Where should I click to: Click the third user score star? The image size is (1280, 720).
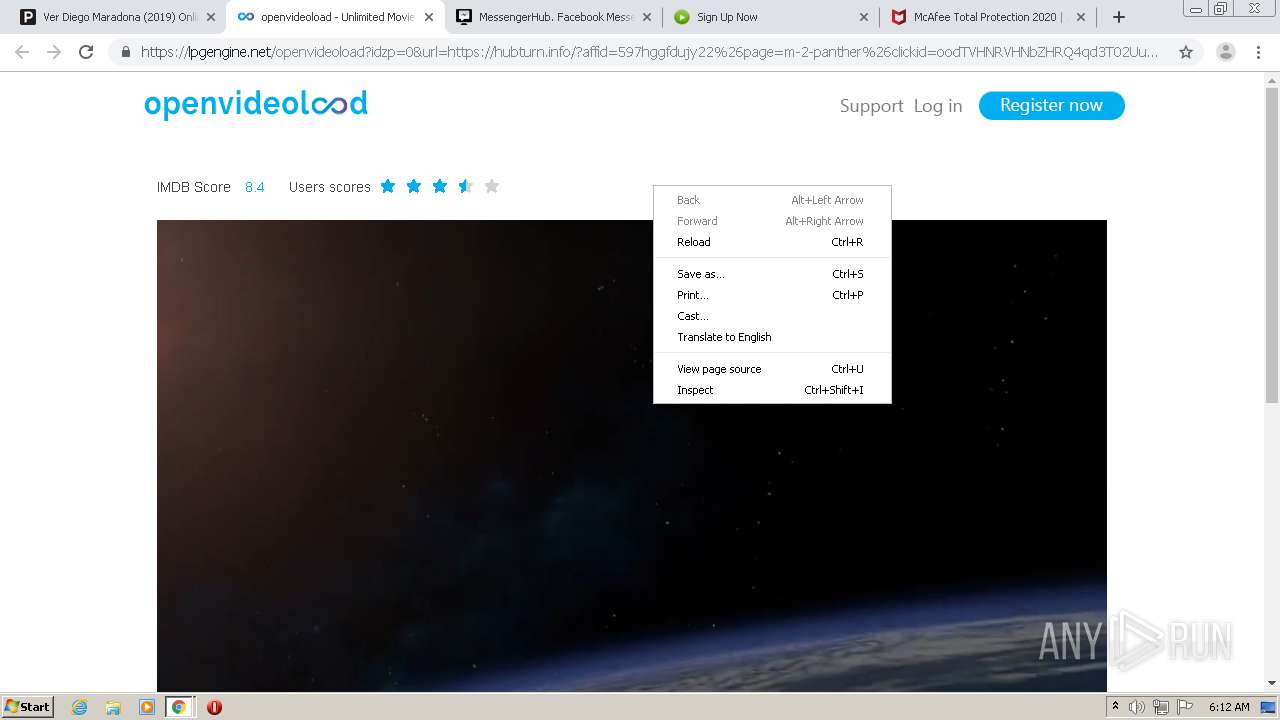pos(440,186)
